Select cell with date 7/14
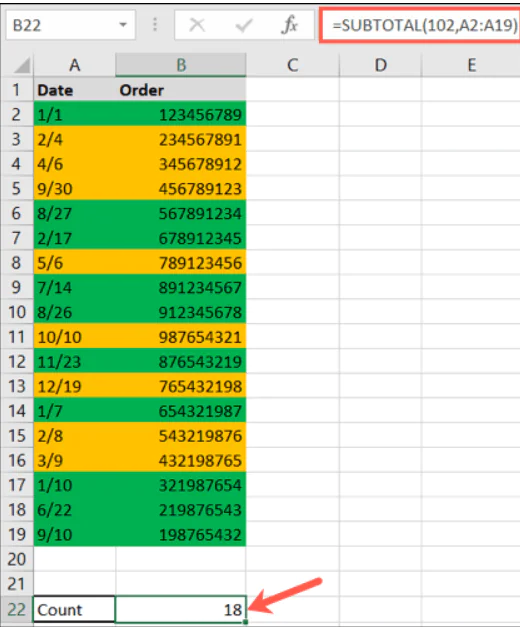520x627 pixels. point(74,287)
